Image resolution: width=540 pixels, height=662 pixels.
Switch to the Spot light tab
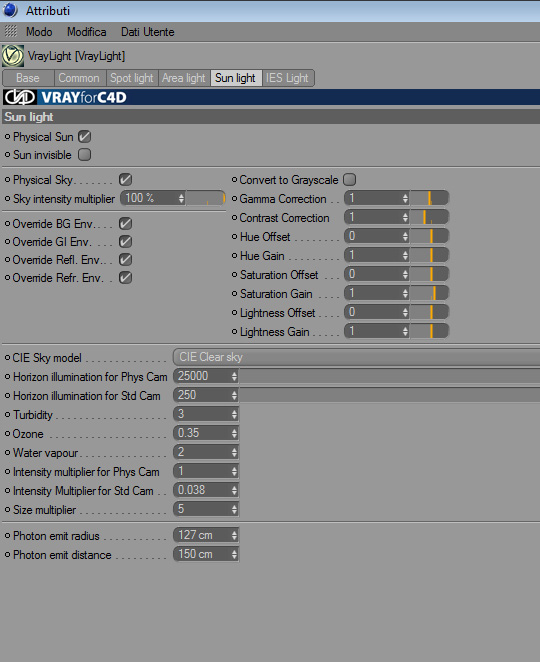click(132, 78)
